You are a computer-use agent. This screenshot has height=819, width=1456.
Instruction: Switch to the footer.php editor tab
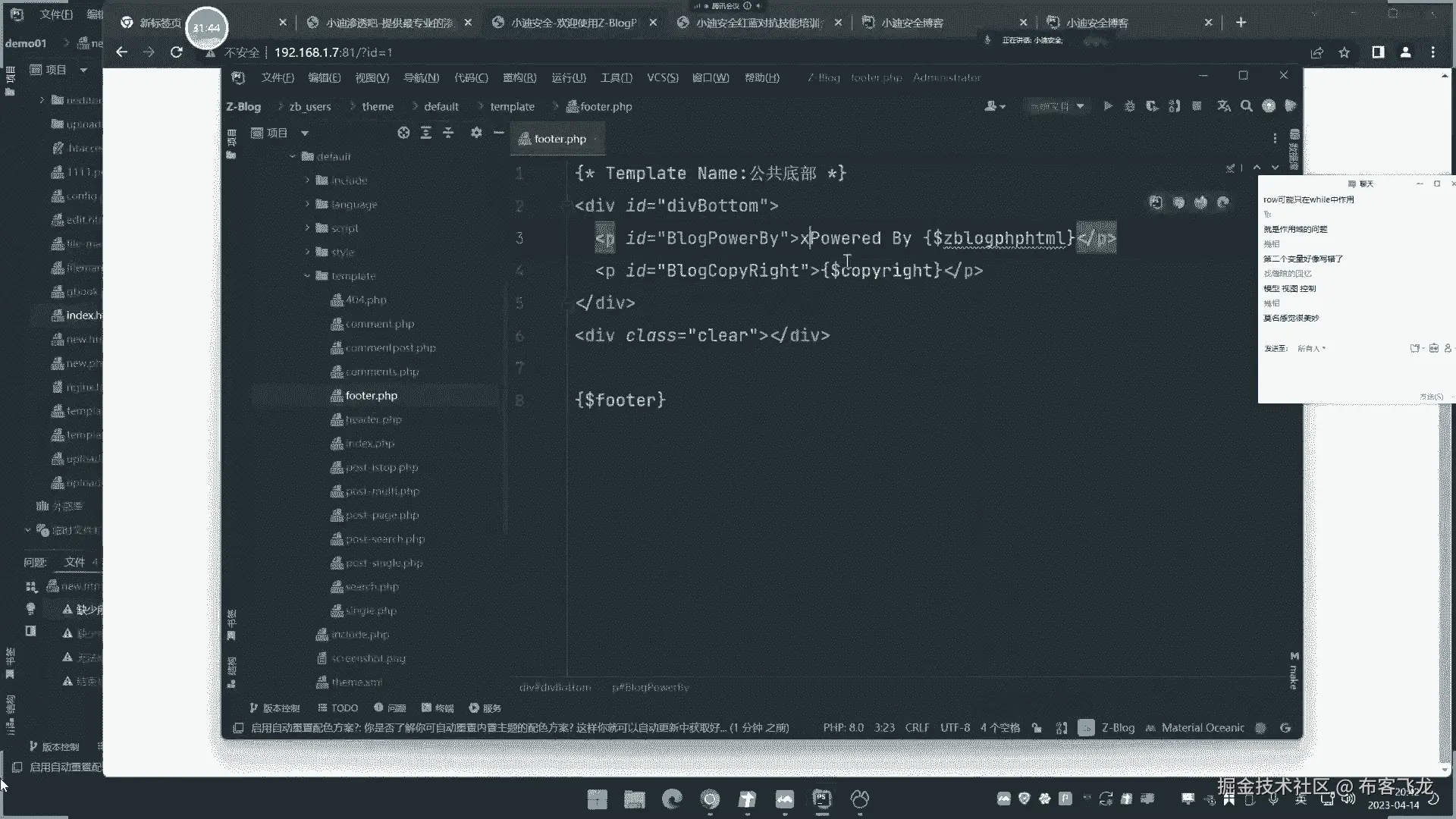pos(559,139)
